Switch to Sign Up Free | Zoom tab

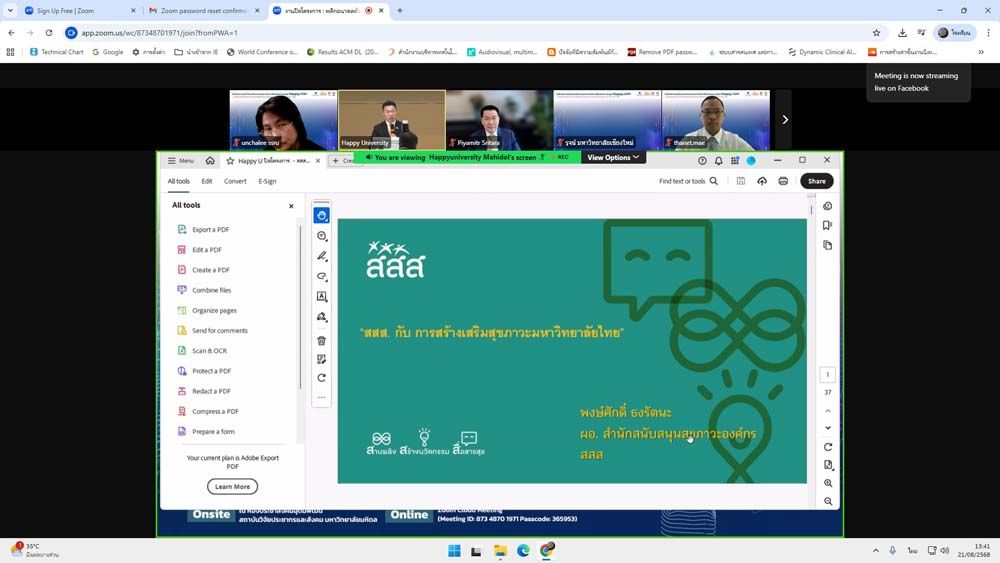[x=80, y=11]
